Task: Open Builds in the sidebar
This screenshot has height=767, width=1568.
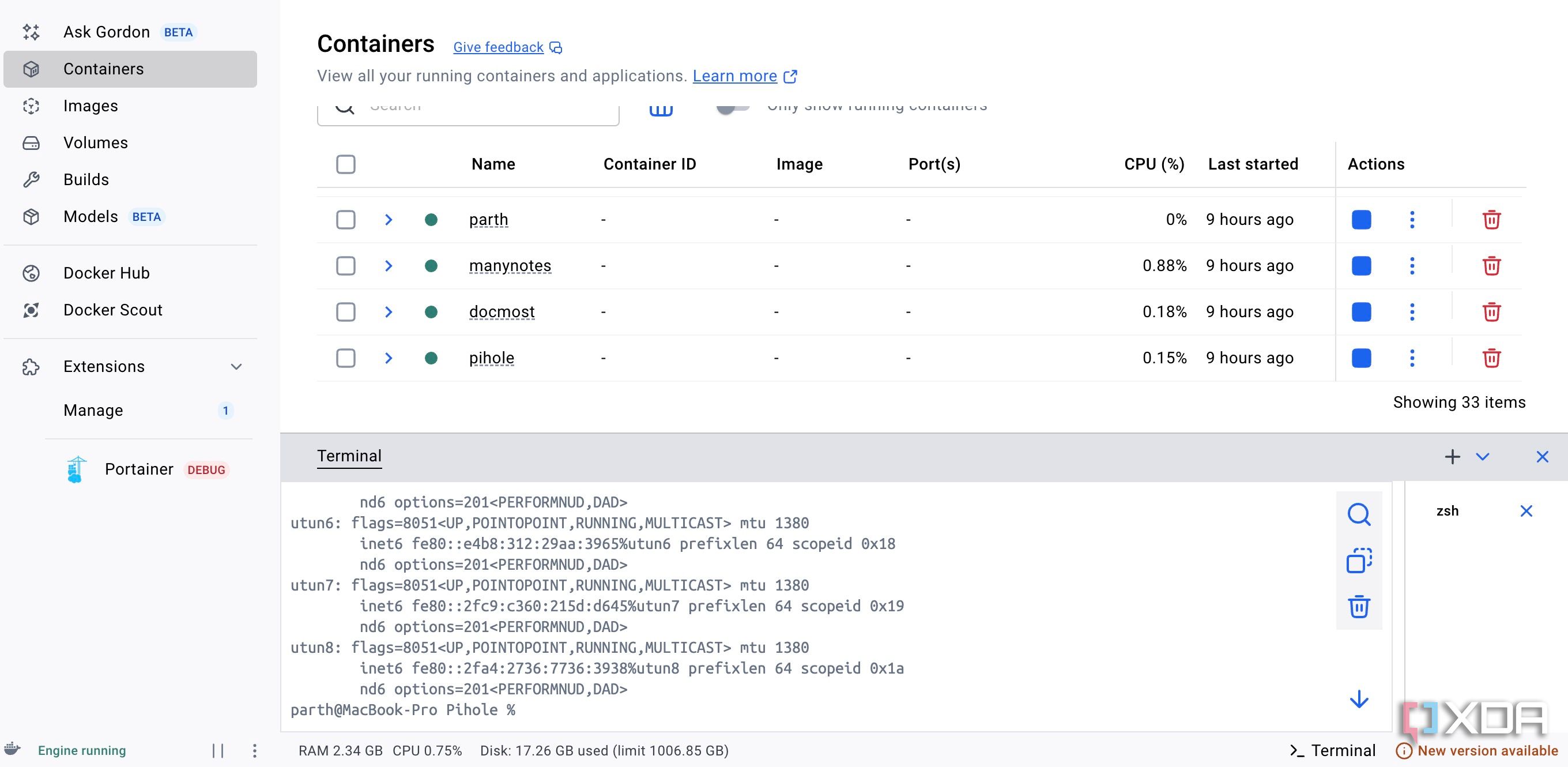Action: point(130,179)
